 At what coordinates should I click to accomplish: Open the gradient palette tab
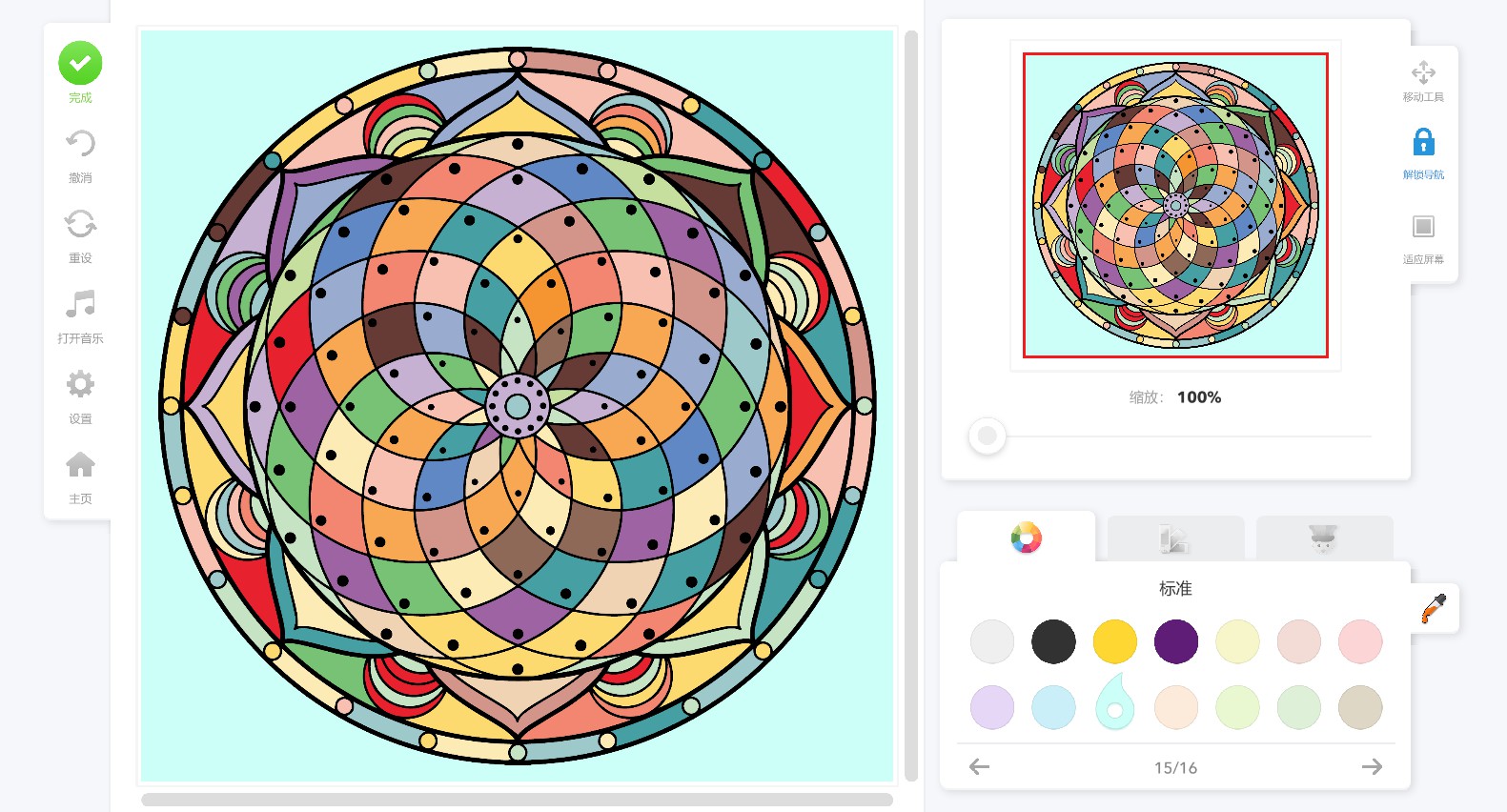tap(1175, 539)
